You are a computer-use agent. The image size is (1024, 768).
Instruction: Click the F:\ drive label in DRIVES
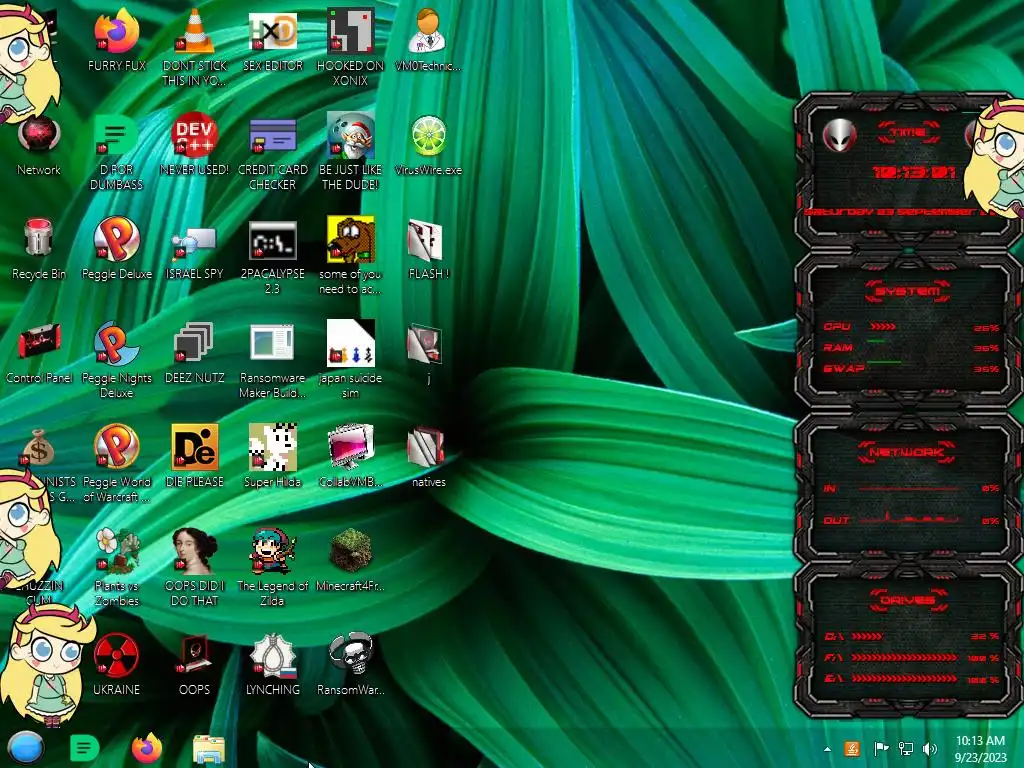(833, 658)
